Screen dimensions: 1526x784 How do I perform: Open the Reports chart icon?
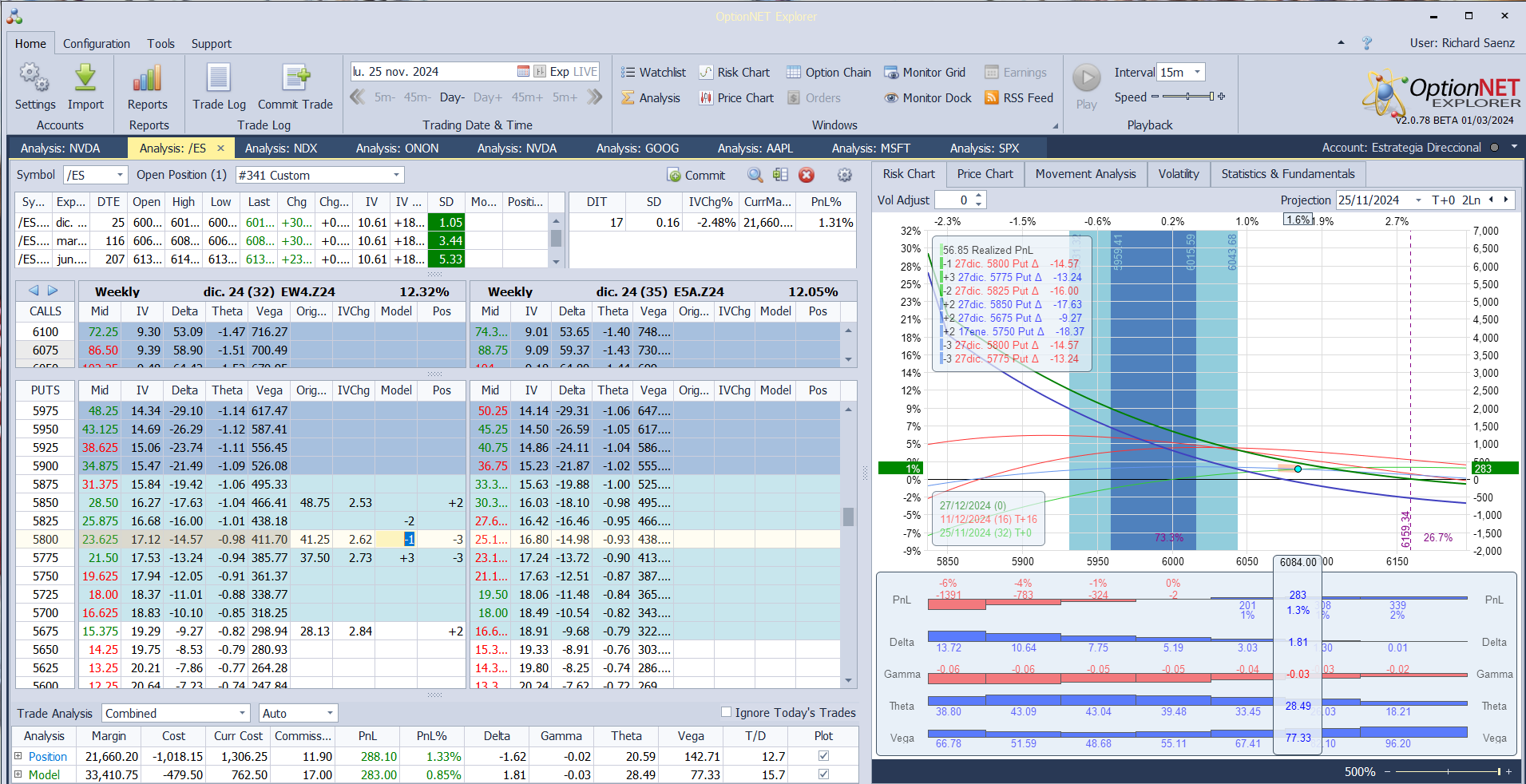click(147, 78)
